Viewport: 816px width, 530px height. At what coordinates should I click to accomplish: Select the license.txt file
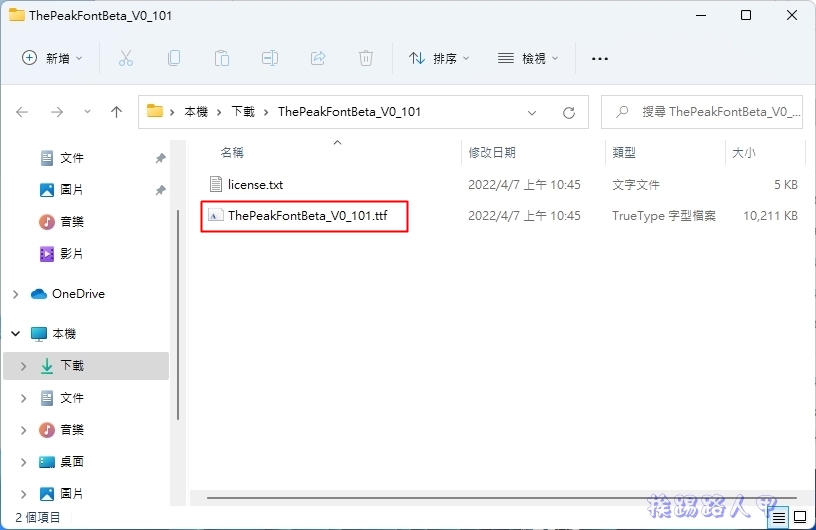point(256,184)
